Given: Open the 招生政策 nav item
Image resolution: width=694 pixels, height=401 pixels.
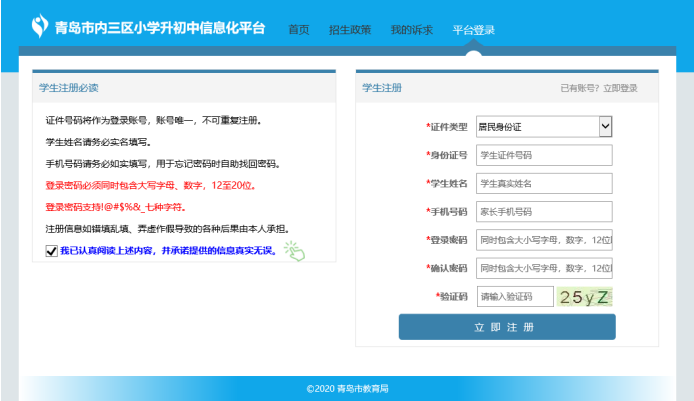Looking at the screenshot, I should tap(349, 30).
